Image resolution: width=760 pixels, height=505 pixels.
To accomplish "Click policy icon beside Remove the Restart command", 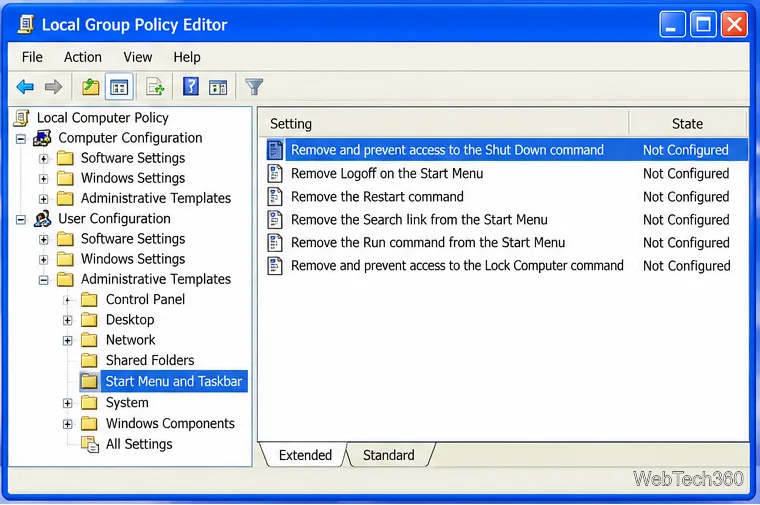I will click(275, 197).
